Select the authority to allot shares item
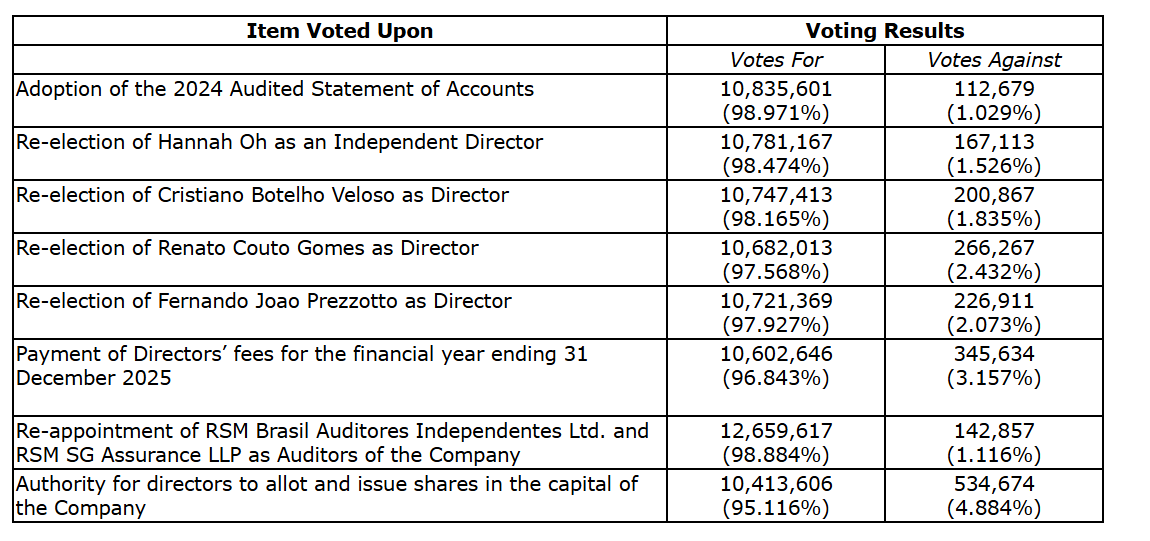Viewport: 1150px width, 541px height. pos(326,496)
